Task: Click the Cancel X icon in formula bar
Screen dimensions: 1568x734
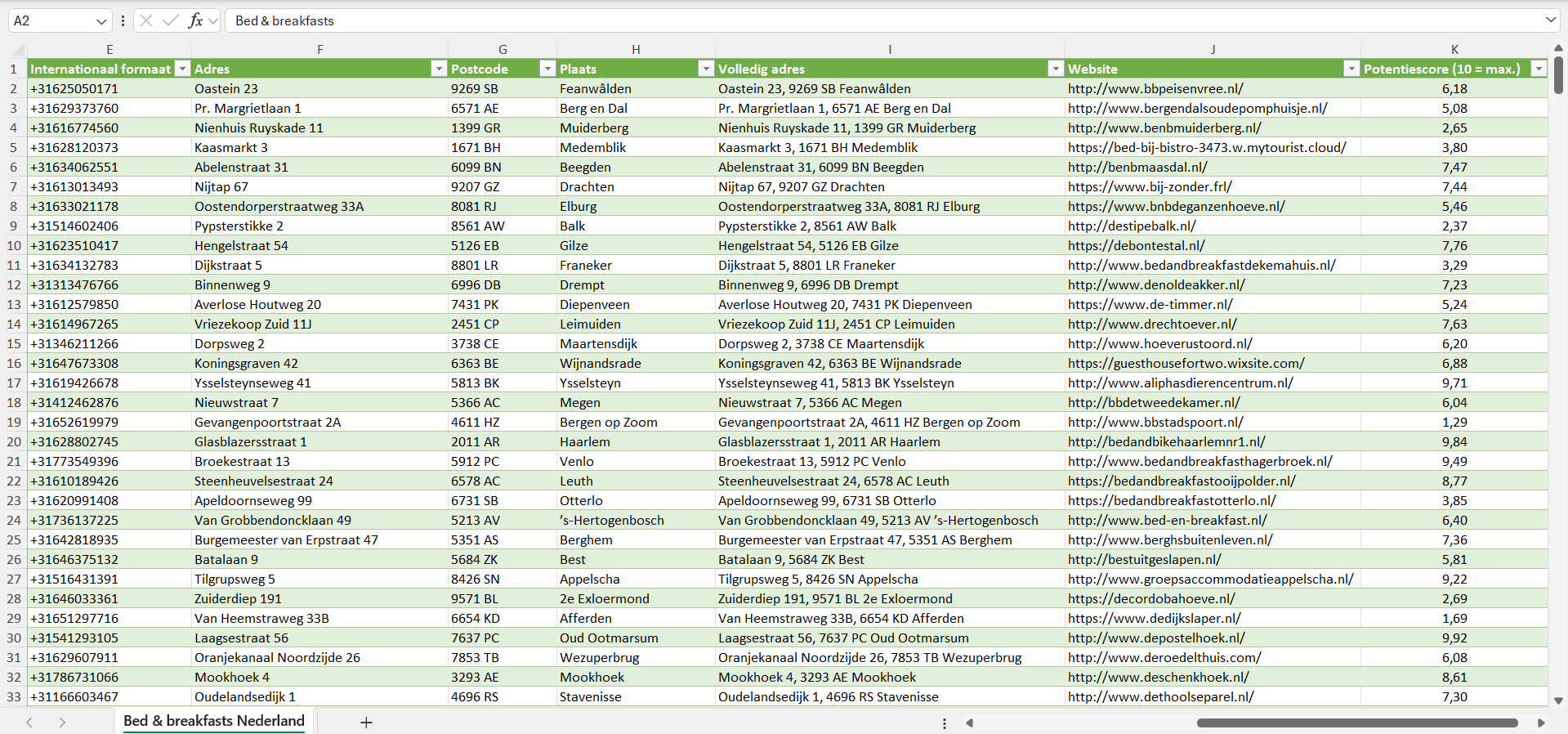Action: click(146, 20)
